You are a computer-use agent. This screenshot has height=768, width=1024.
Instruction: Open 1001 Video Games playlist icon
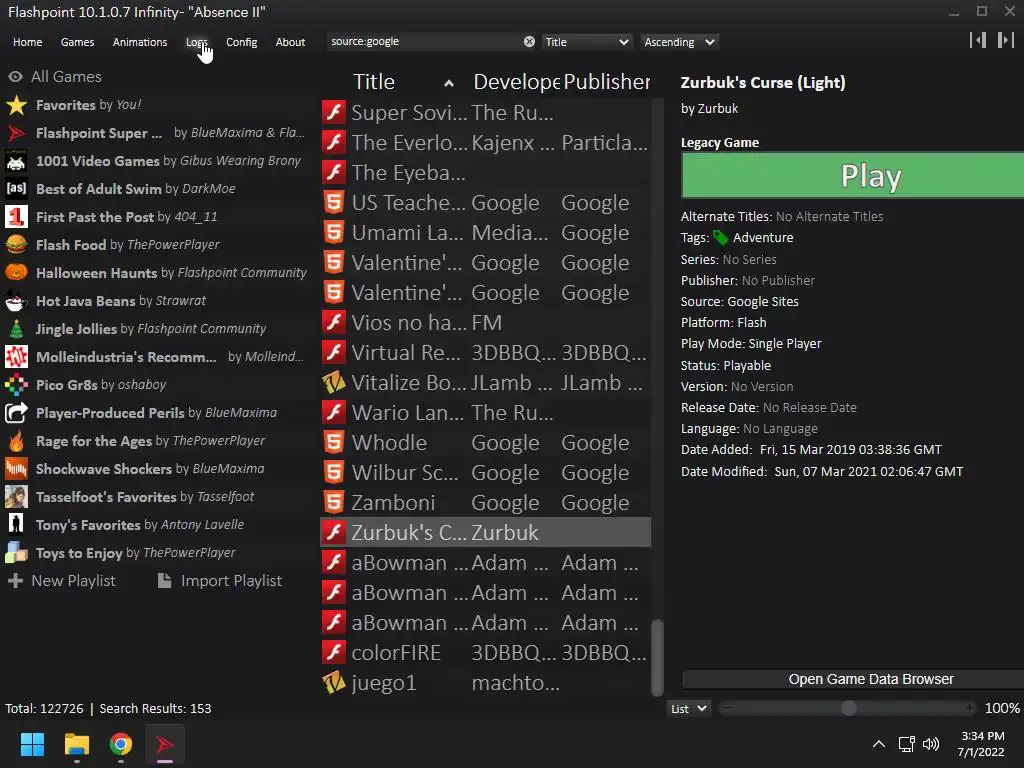tap(16, 161)
